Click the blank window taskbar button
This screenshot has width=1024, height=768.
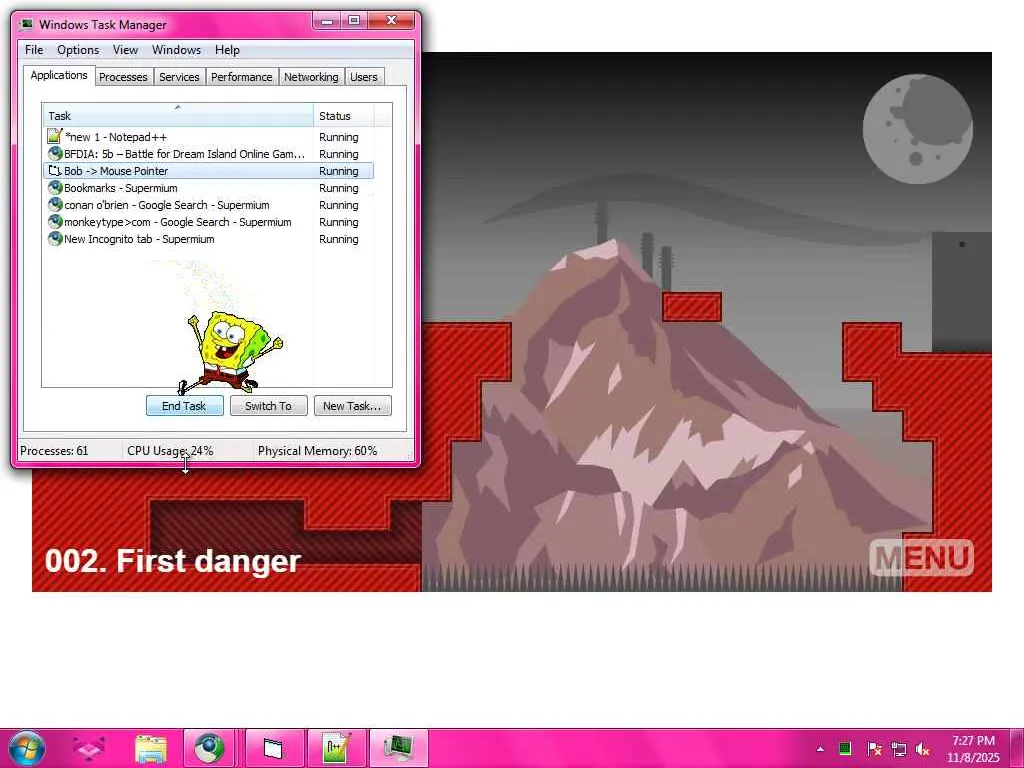coord(274,748)
